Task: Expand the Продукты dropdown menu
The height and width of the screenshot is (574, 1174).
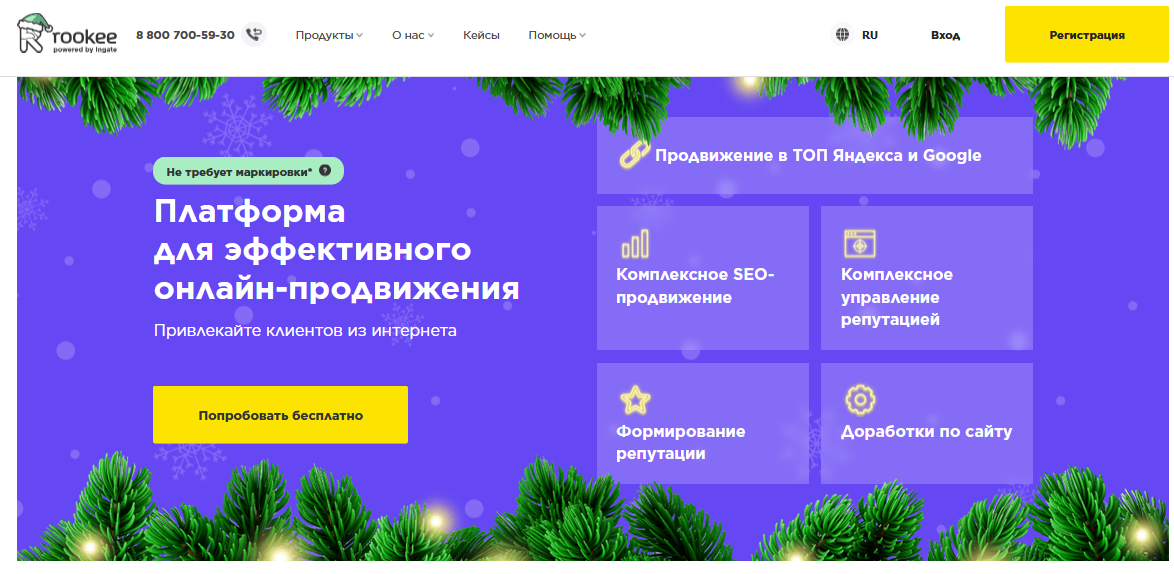Action: click(x=329, y=35)
